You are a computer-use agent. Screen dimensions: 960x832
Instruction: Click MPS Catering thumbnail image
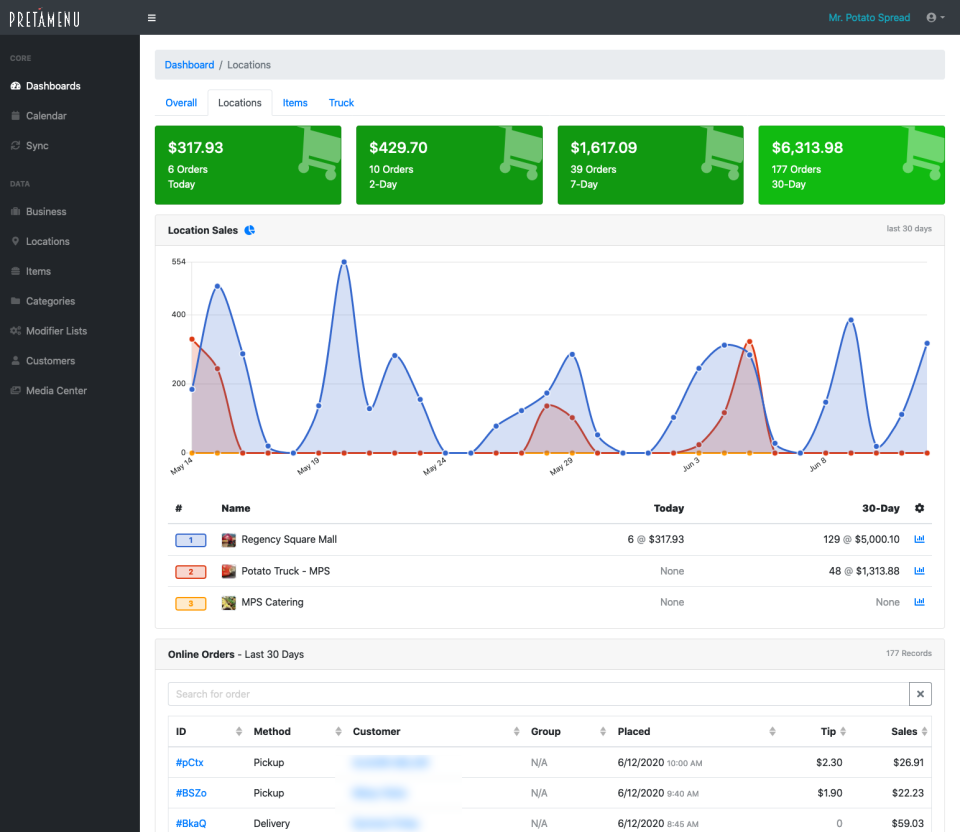228,603
